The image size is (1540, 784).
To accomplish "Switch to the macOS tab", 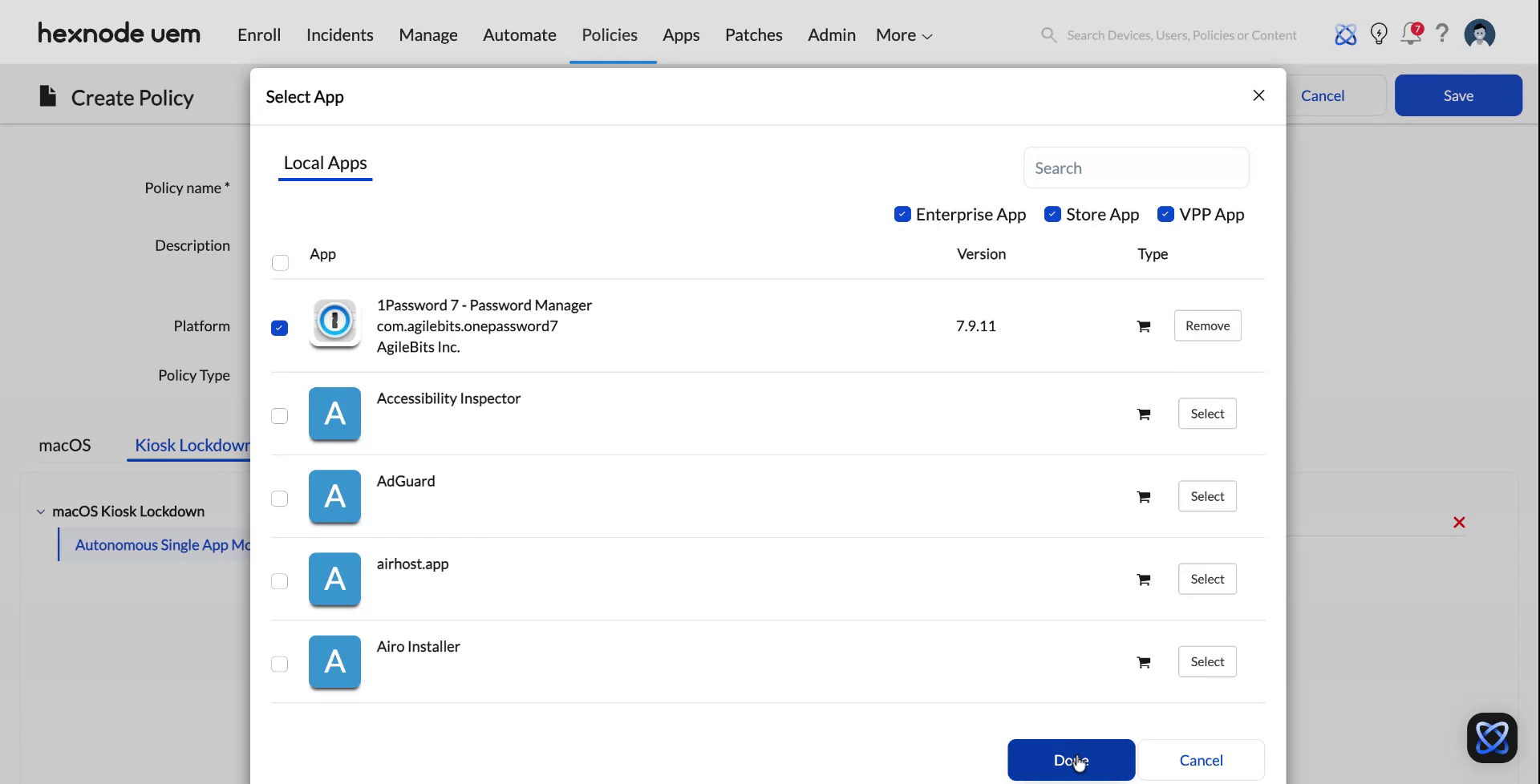I will (x=64, y=445).
